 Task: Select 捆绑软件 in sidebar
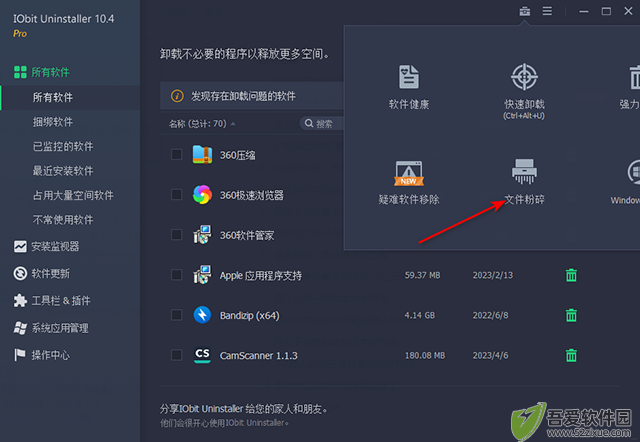(53, 122)
